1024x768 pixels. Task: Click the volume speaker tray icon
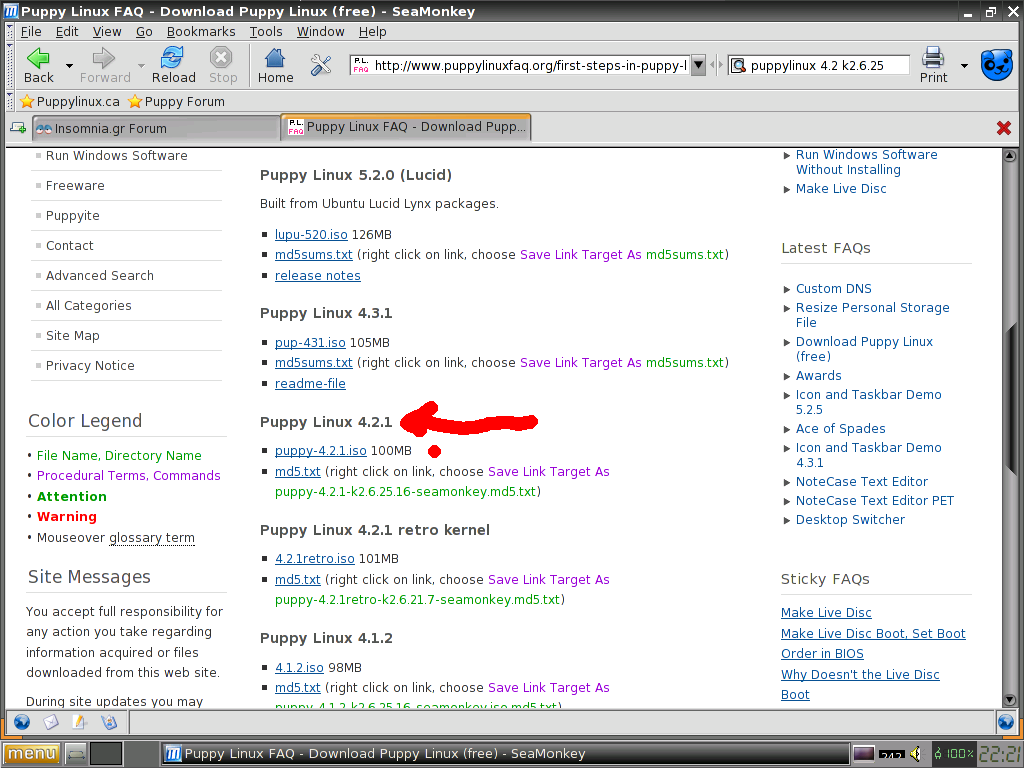(x=917, y=754)
